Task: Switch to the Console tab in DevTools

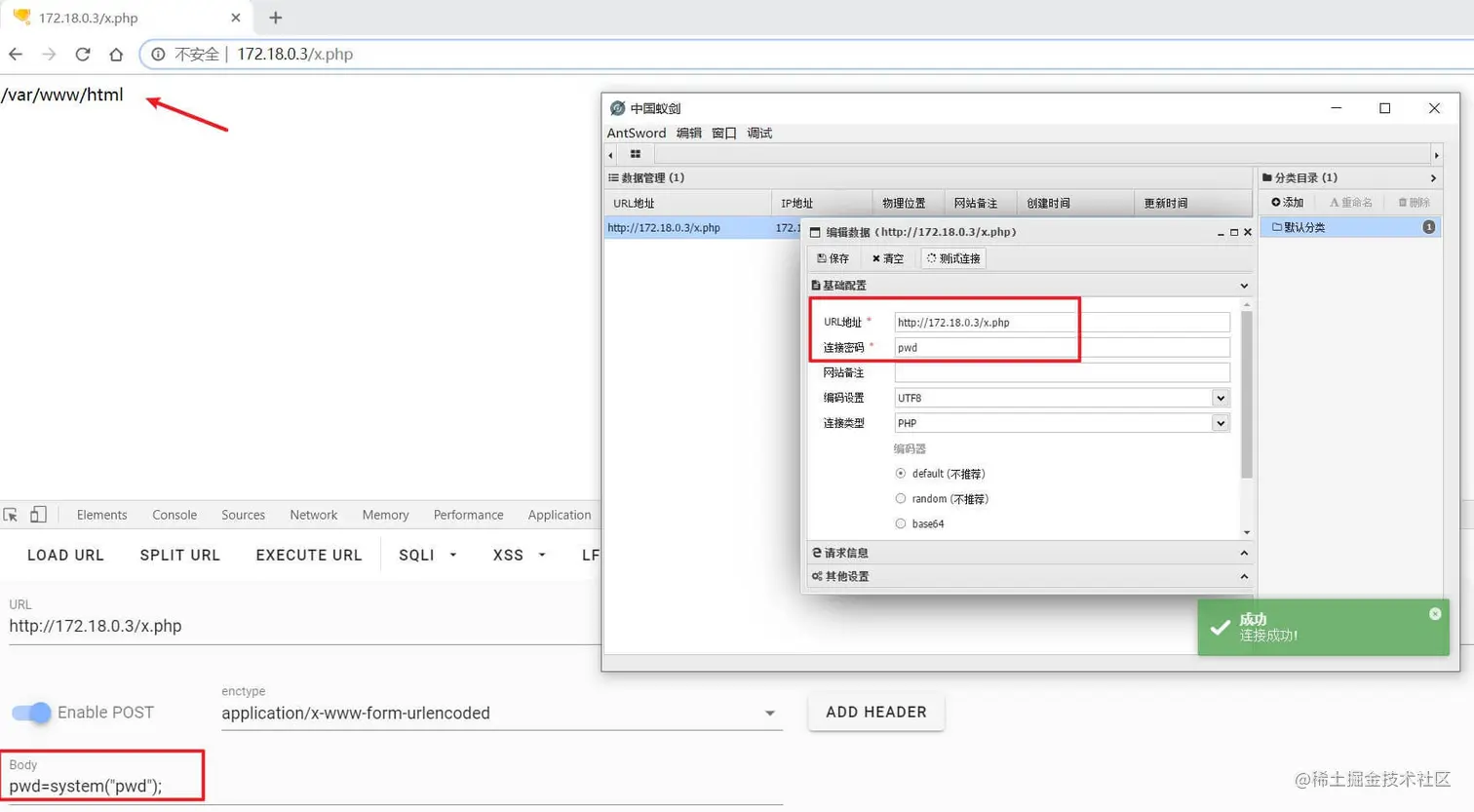Action: pyautogui.click(x=175, y=515)
